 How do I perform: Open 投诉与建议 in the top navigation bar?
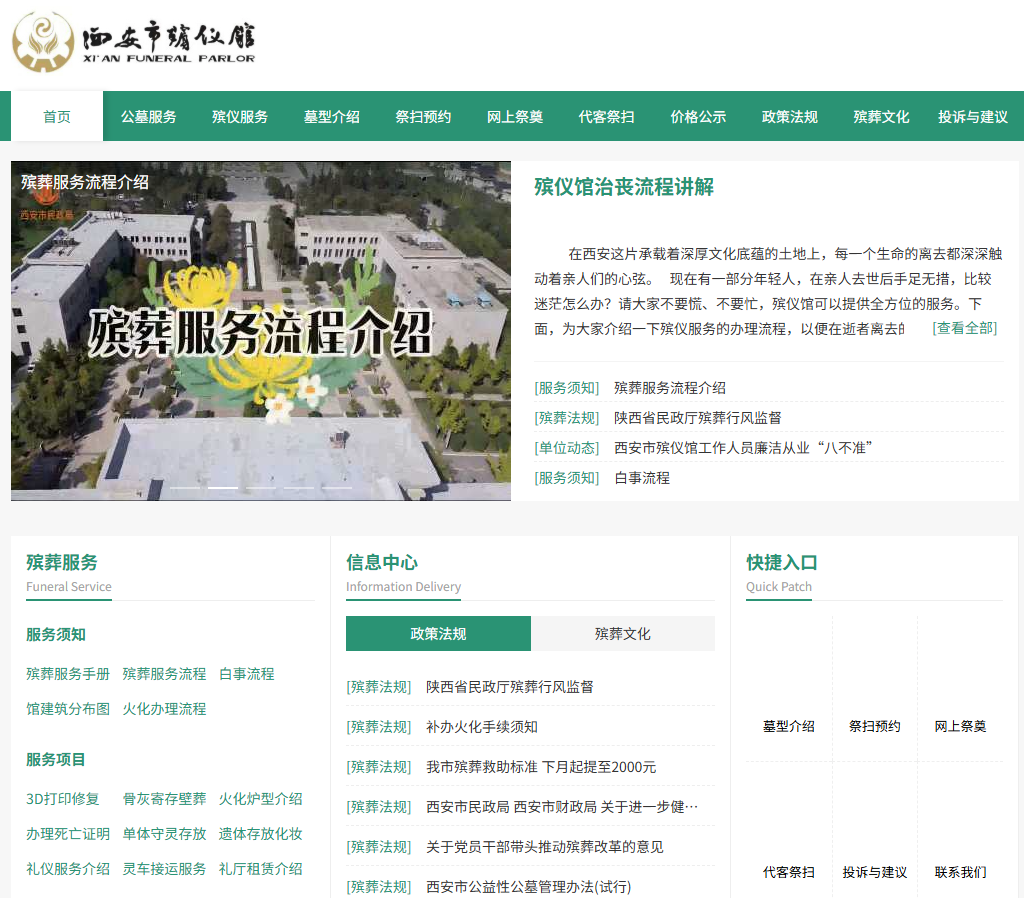click(972, 116)
